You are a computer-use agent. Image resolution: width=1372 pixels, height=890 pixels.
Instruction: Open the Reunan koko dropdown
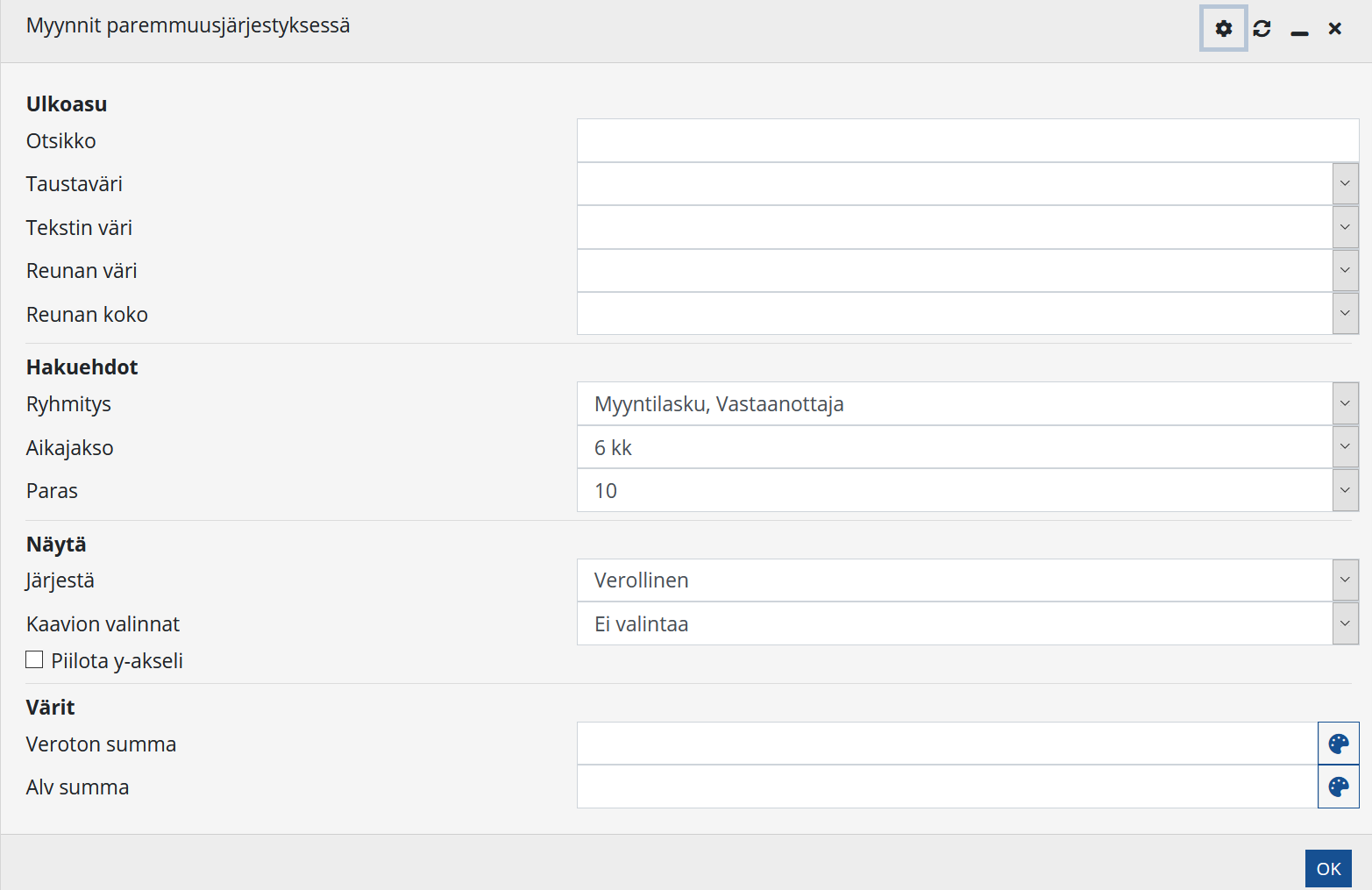1345,314
